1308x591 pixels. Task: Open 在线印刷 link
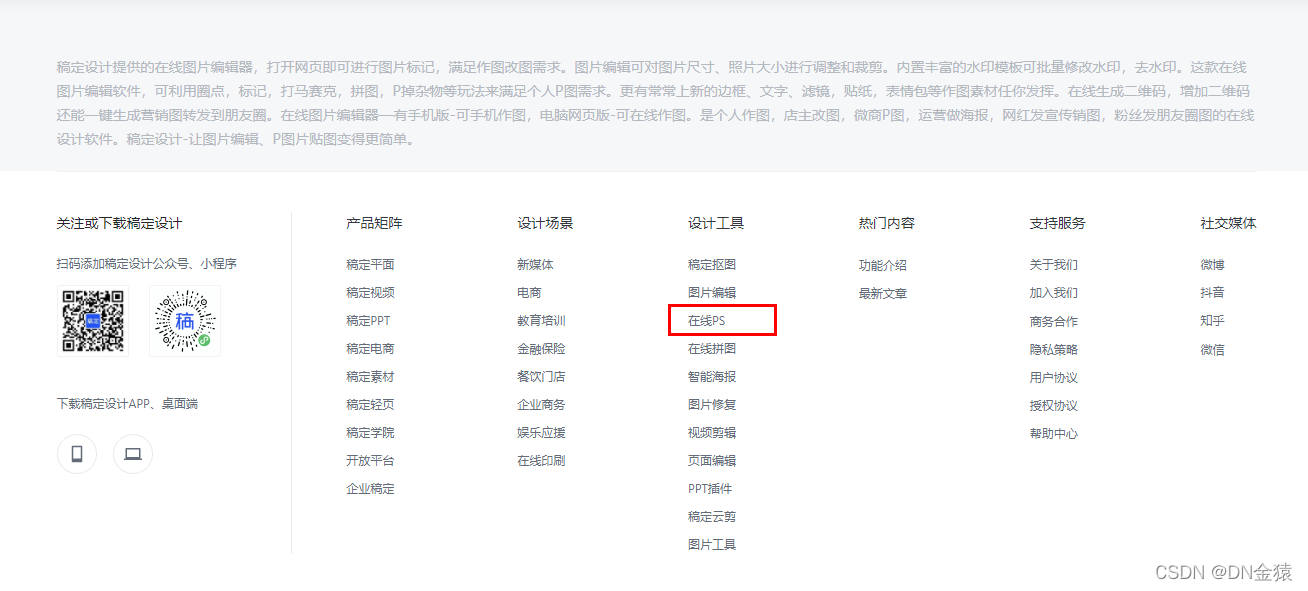tap(541, 461)
